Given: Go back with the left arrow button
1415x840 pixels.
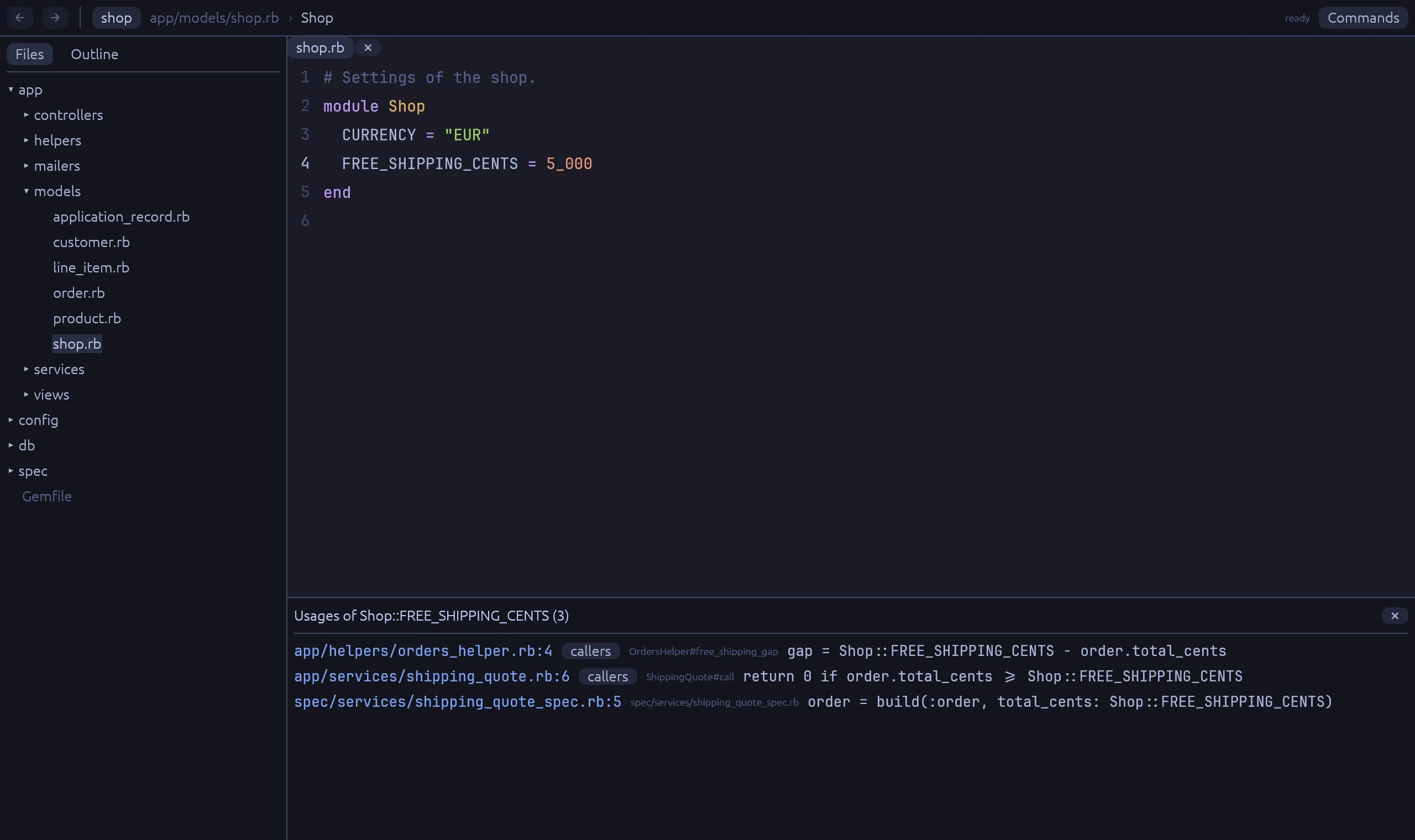Looking at the screenshot, I should 20,18.
